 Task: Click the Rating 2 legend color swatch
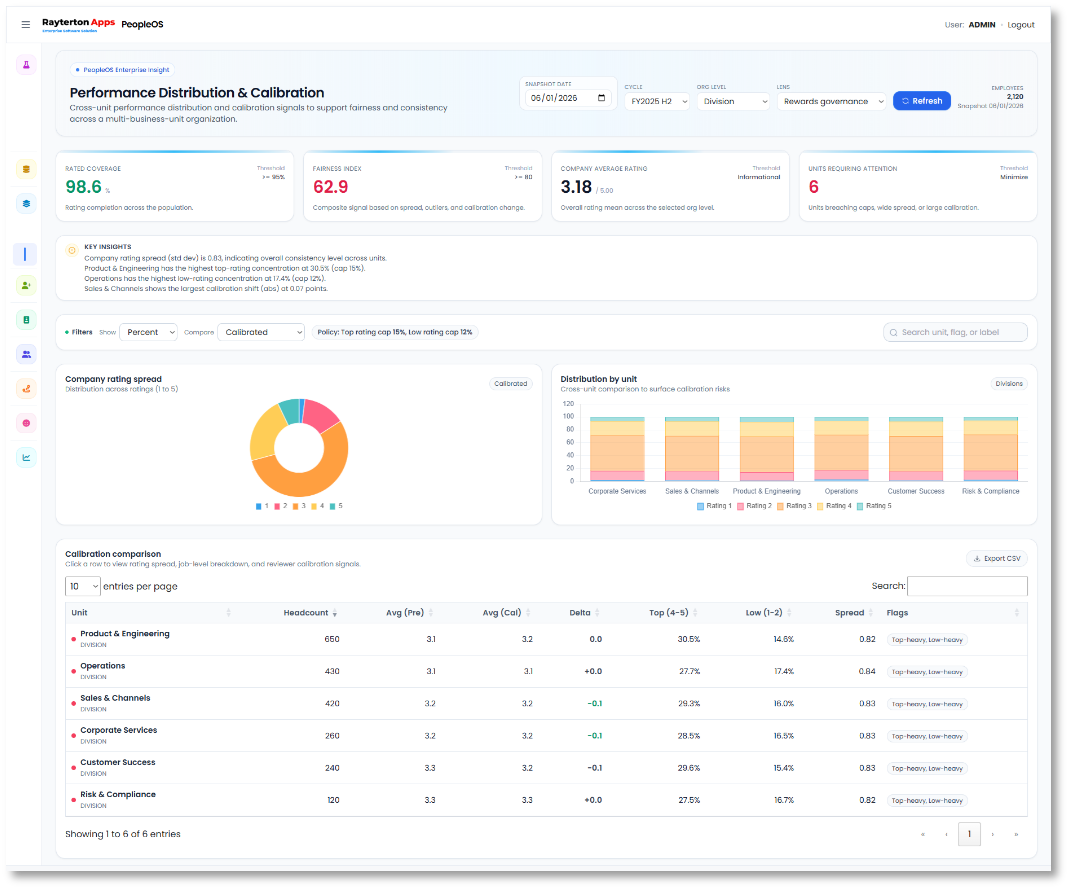741,505
